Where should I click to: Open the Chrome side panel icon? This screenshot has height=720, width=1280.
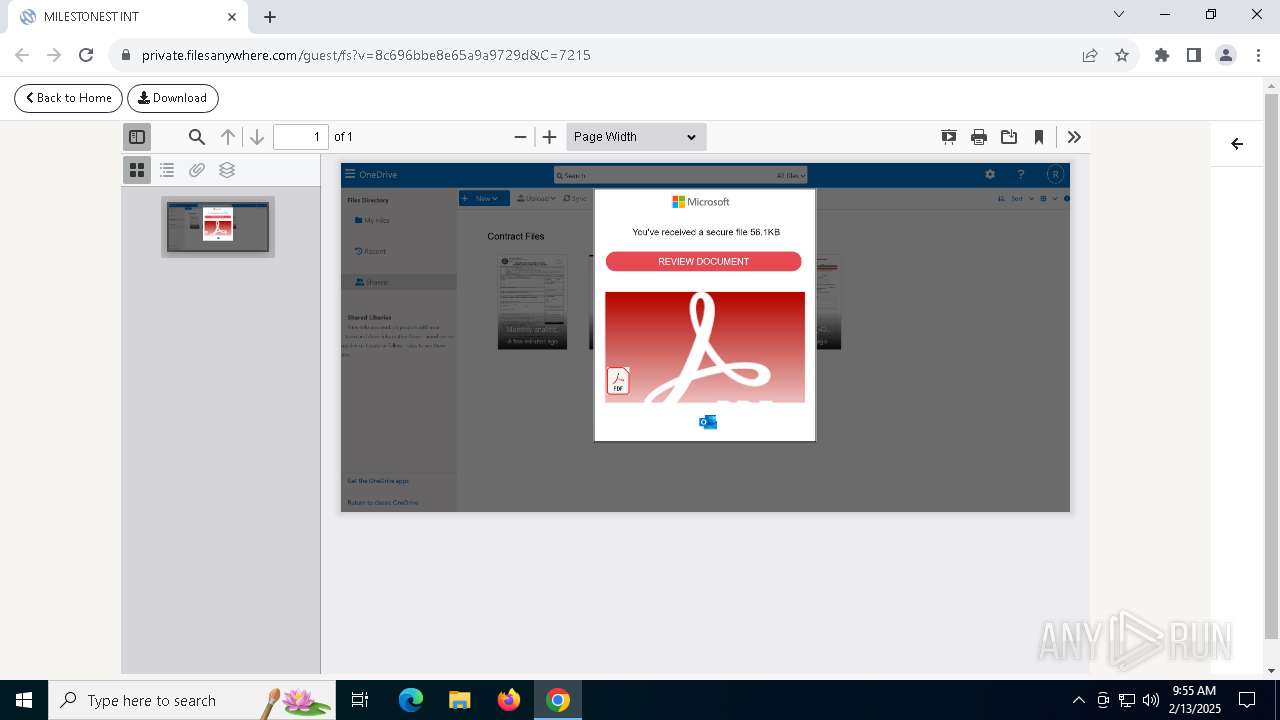coord(1194,55)
